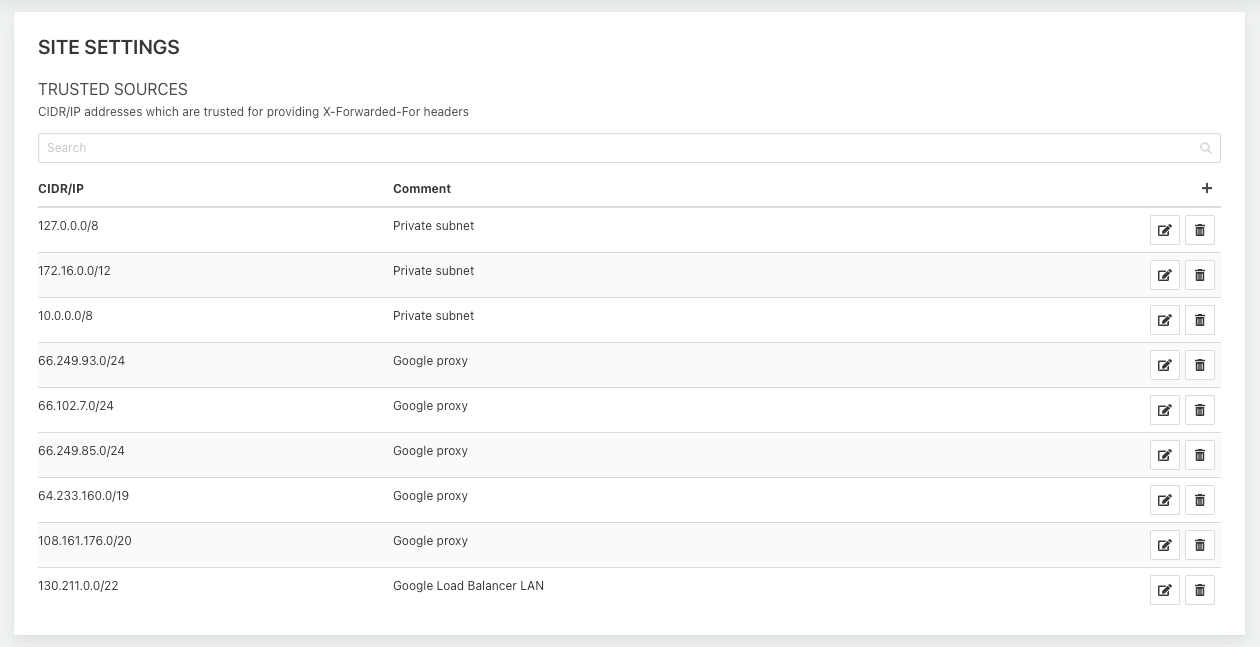Remove the 66.249.85.0/24 entry
Screen dimensions: 1260x647
[1200, 455]
